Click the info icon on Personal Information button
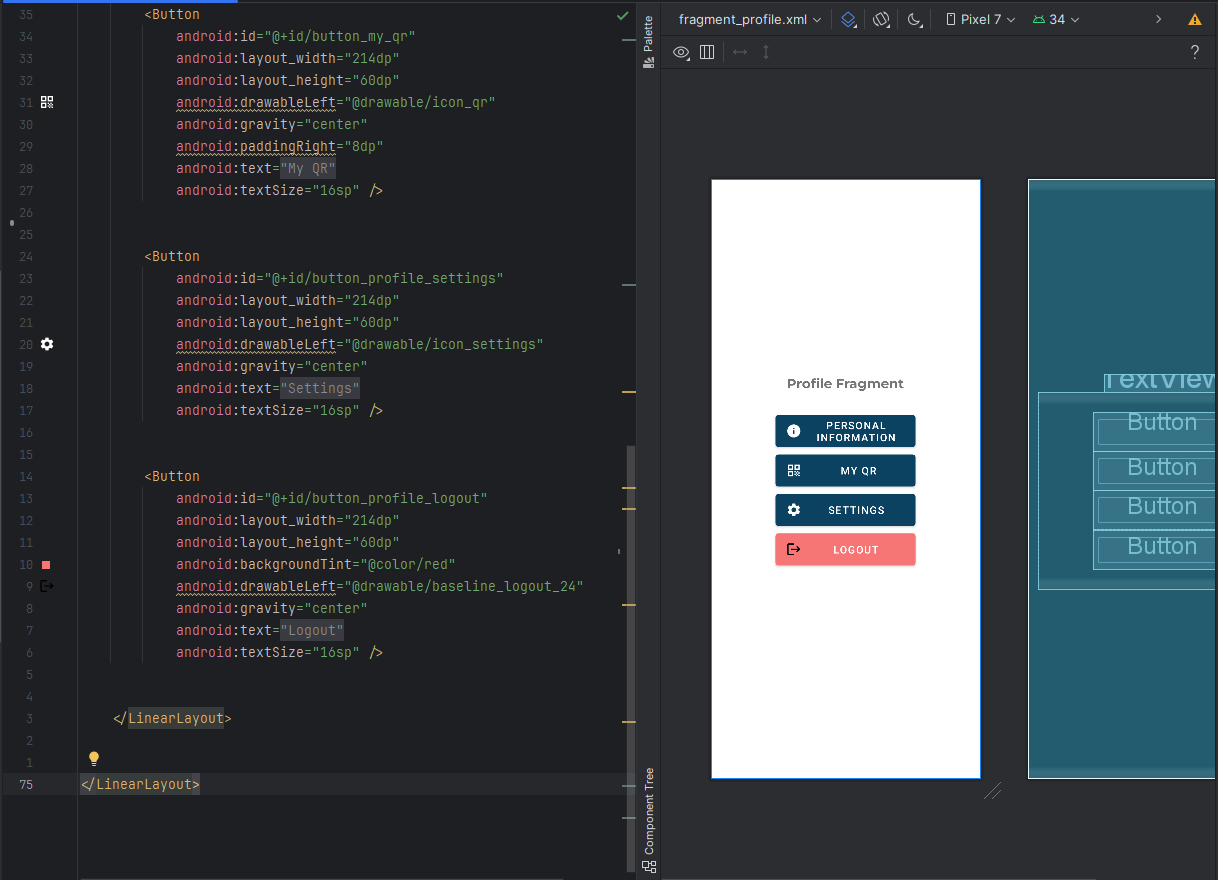Viewport: 1218px width, 880px height. (x=794, y=431)
